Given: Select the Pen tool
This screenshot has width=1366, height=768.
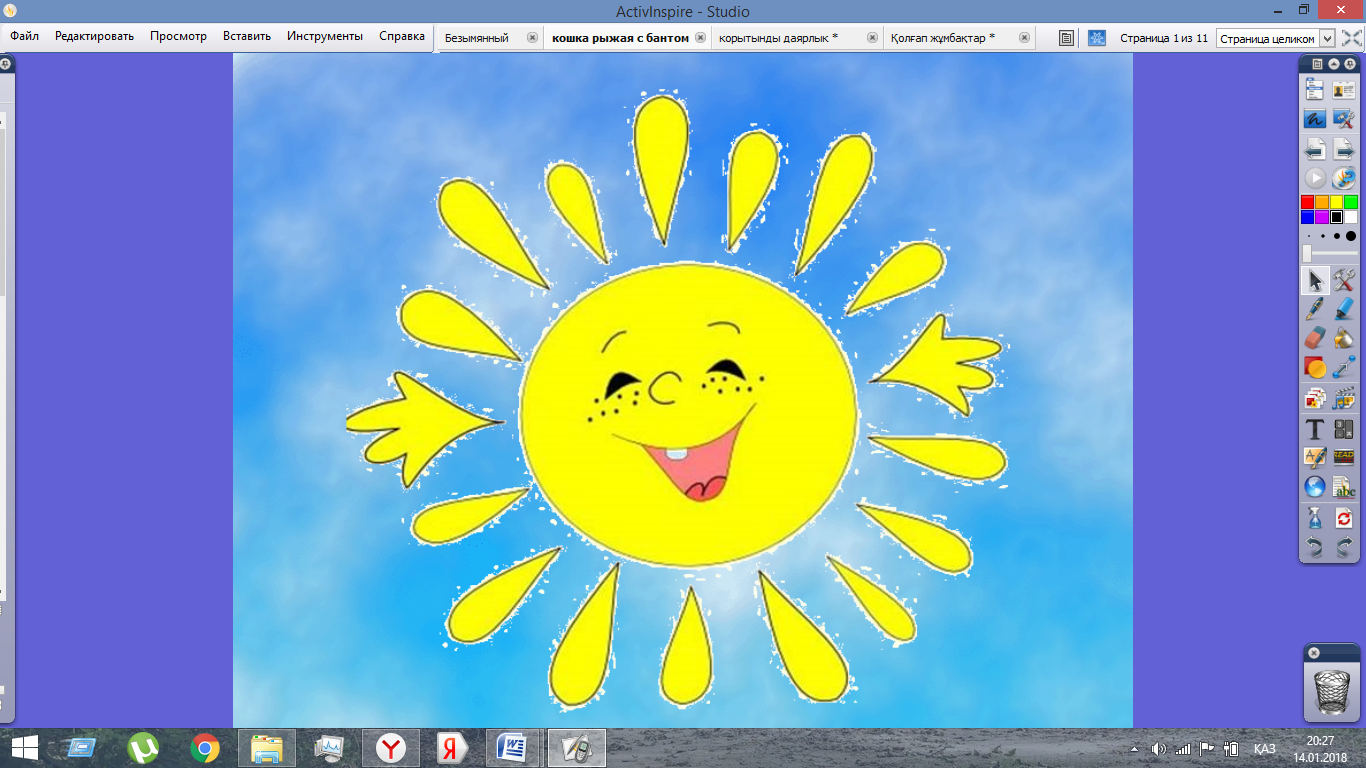Looking at the screenshot, I should pos(1315,309).
